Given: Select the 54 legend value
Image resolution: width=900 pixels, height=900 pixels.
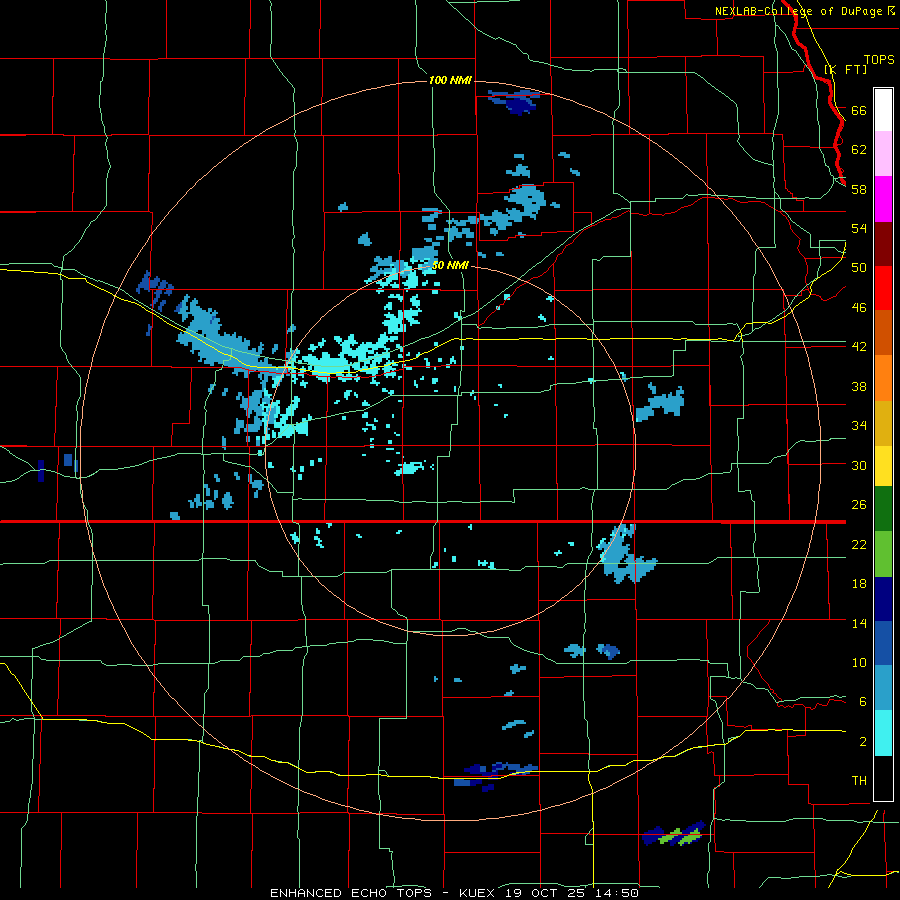Looking at the screenshot, I should (x=859, y=228).
